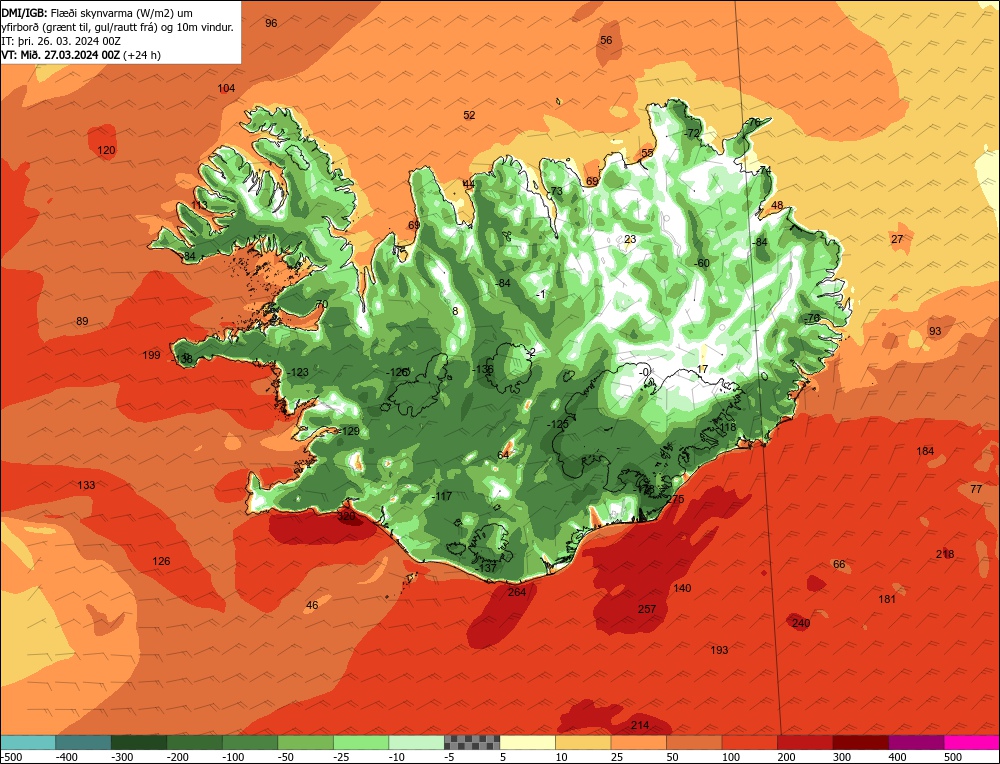Click the flux value 89 on the map
The width and height of the screenshot is (1000, 764).
click(82, 321)
